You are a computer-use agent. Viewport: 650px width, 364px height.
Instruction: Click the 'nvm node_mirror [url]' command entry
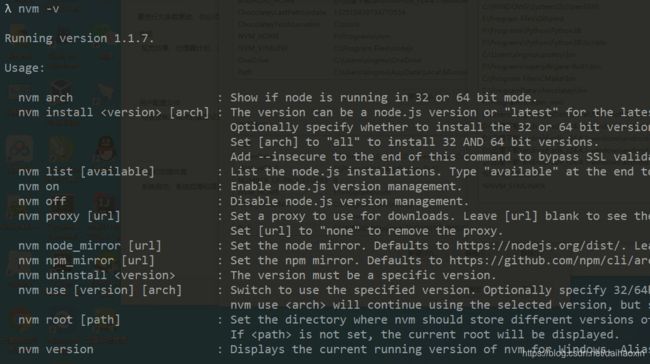pos(90,246)
